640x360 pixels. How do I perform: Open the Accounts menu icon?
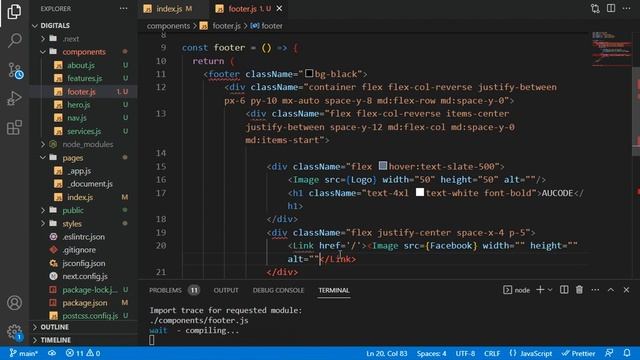(x=14, y=303)
